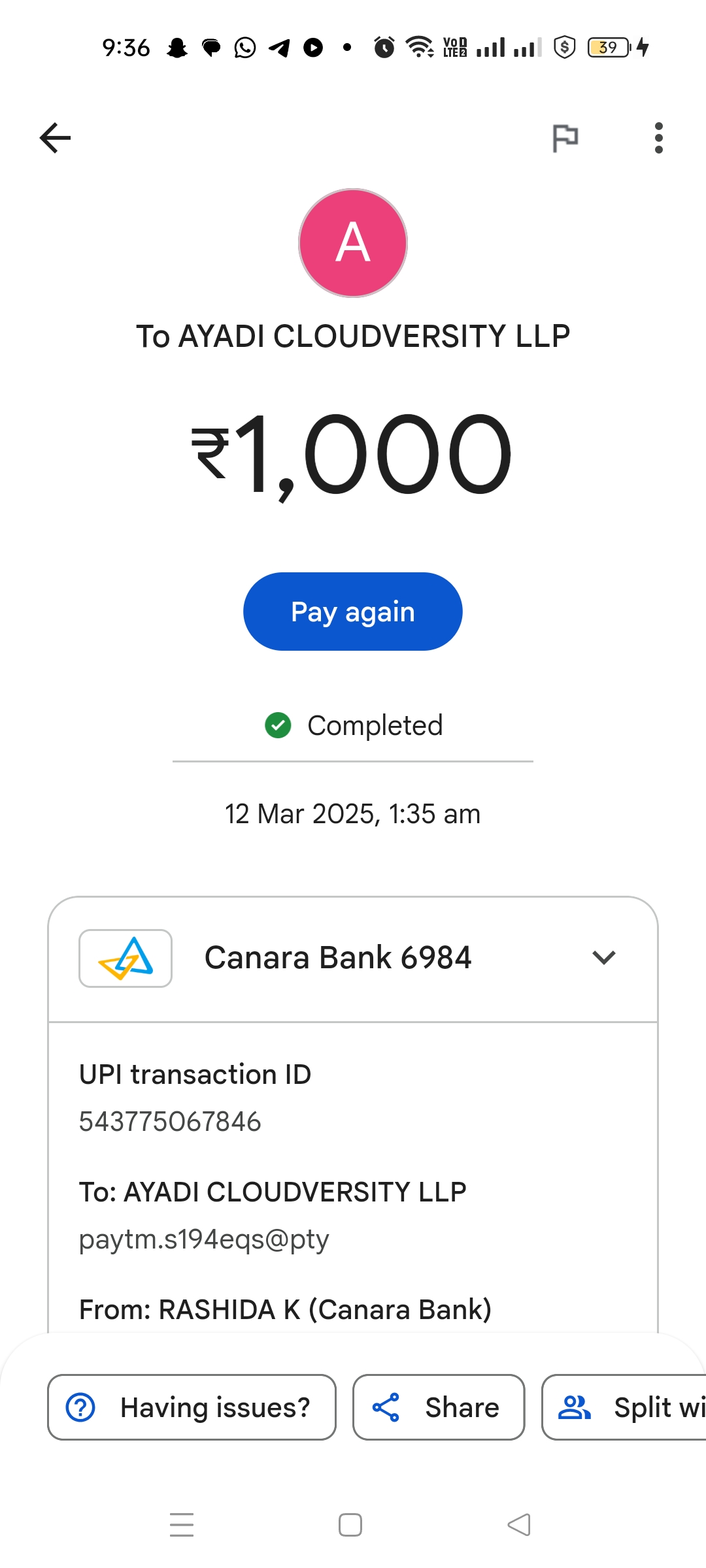706x1568 pixels.
Task: Open Android recent apps menu button
Action: tap(182, 1525)
